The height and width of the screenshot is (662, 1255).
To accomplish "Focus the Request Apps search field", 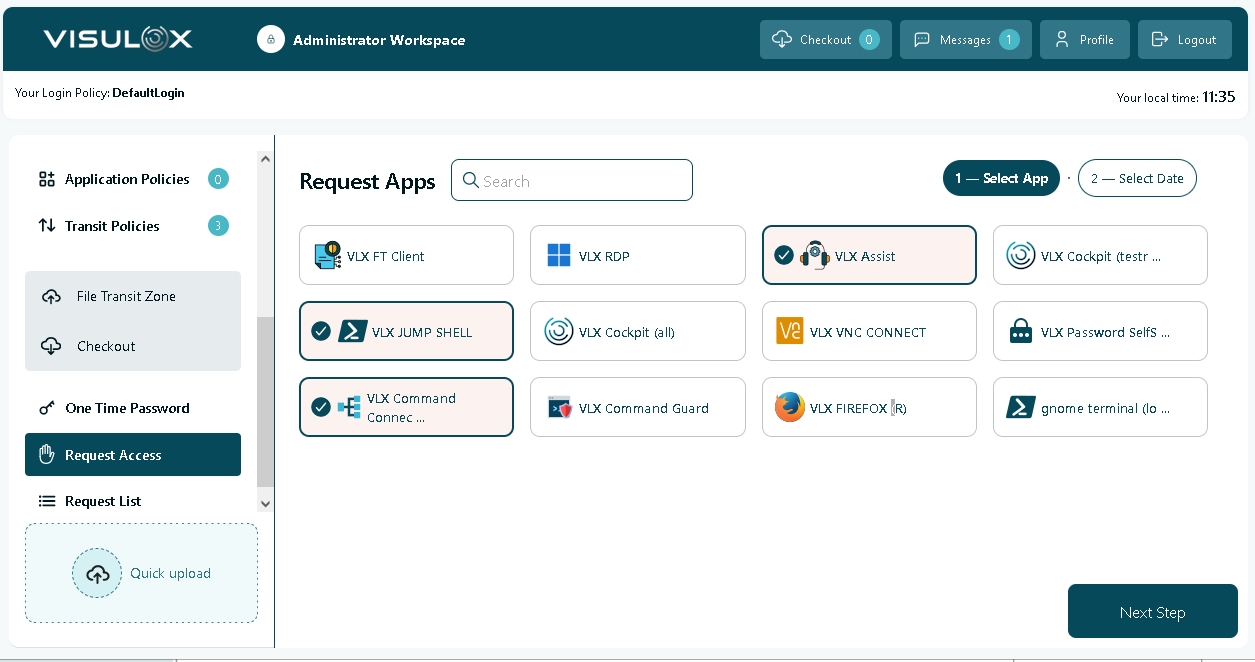I will pos(583,181).
